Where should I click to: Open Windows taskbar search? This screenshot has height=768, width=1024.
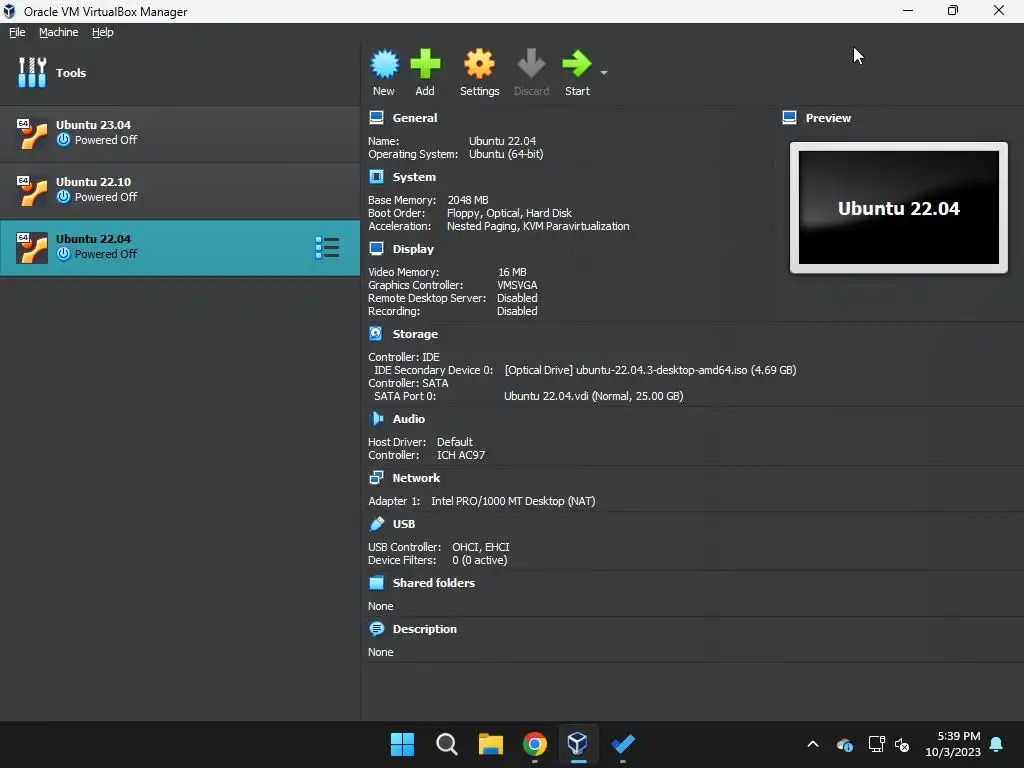point(447,744)
